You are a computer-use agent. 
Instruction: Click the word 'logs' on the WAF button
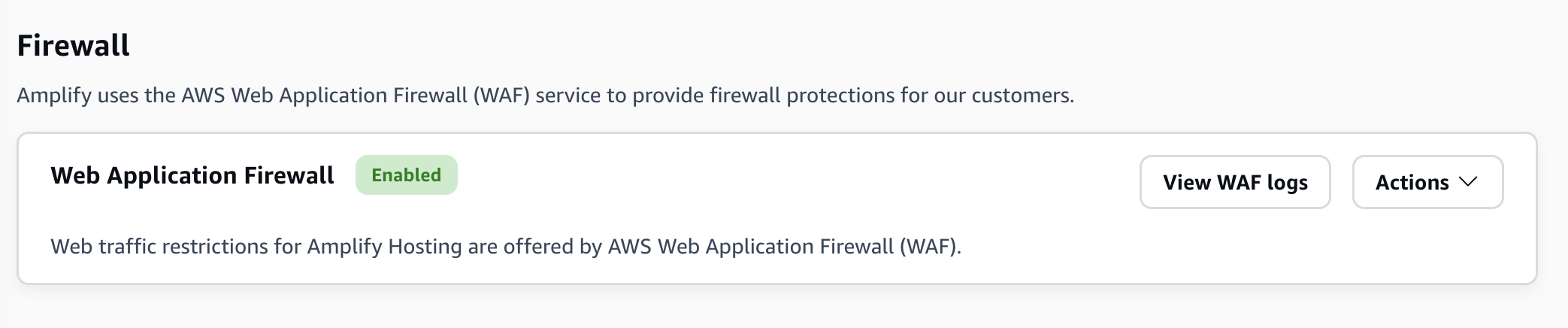[1287, 183]
